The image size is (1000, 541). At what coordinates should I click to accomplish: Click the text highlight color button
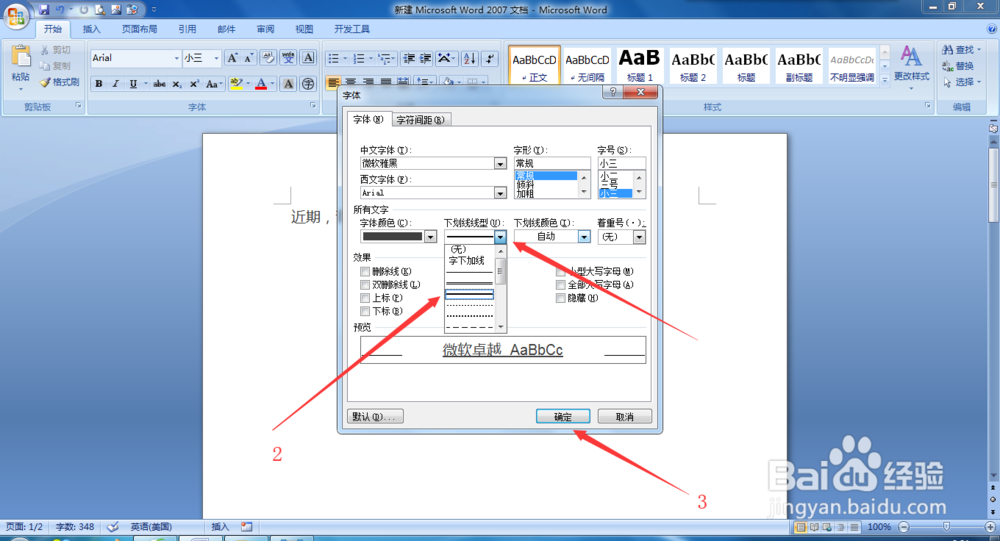click(236, 84)
